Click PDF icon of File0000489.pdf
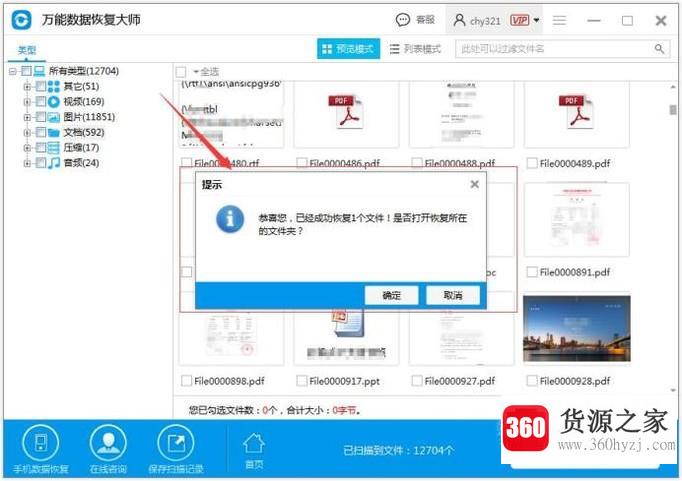 tap(576, 111)
